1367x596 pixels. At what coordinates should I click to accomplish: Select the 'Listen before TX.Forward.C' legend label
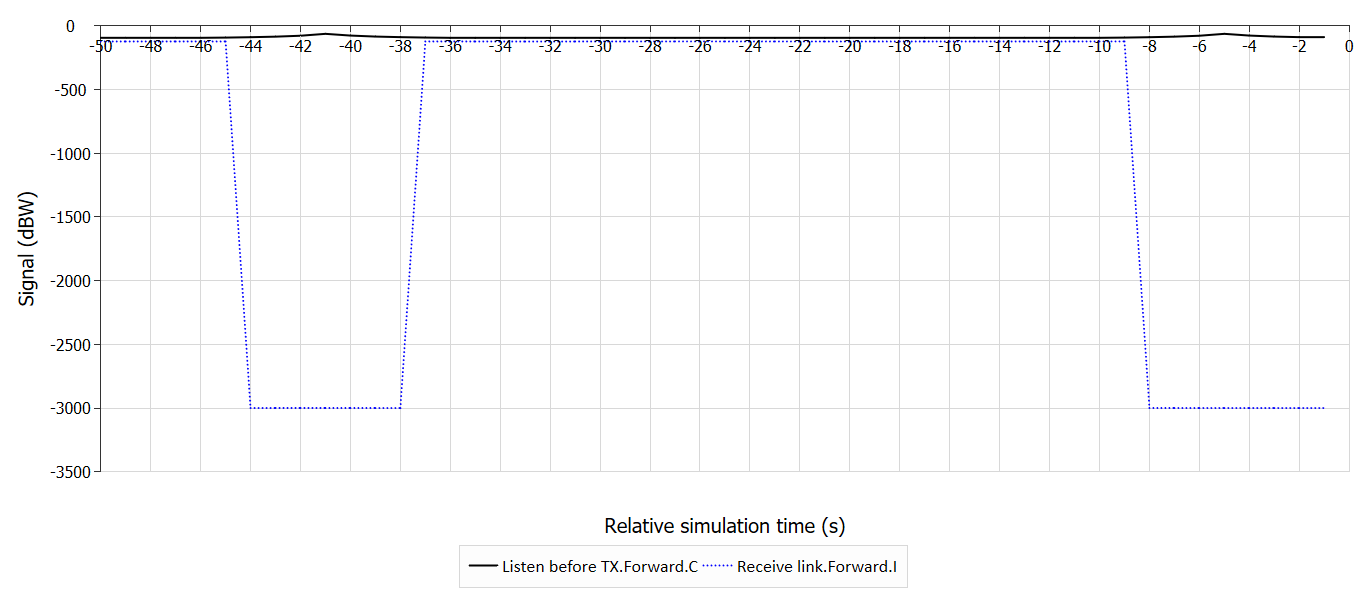pyautogui.click(x=599, y=566)
